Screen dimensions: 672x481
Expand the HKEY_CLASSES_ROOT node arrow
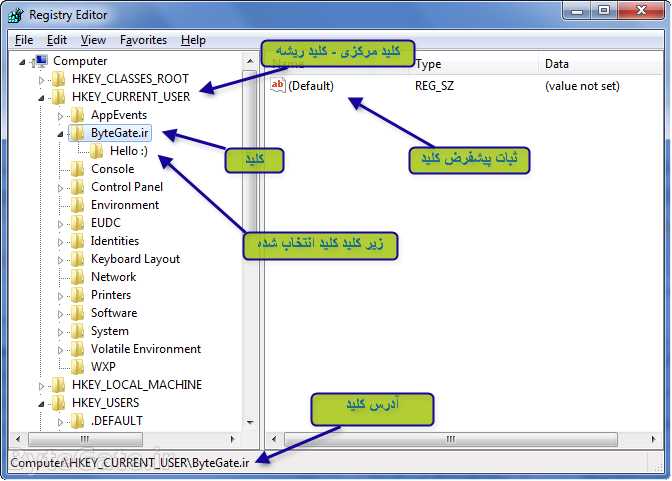coord(41,80)
